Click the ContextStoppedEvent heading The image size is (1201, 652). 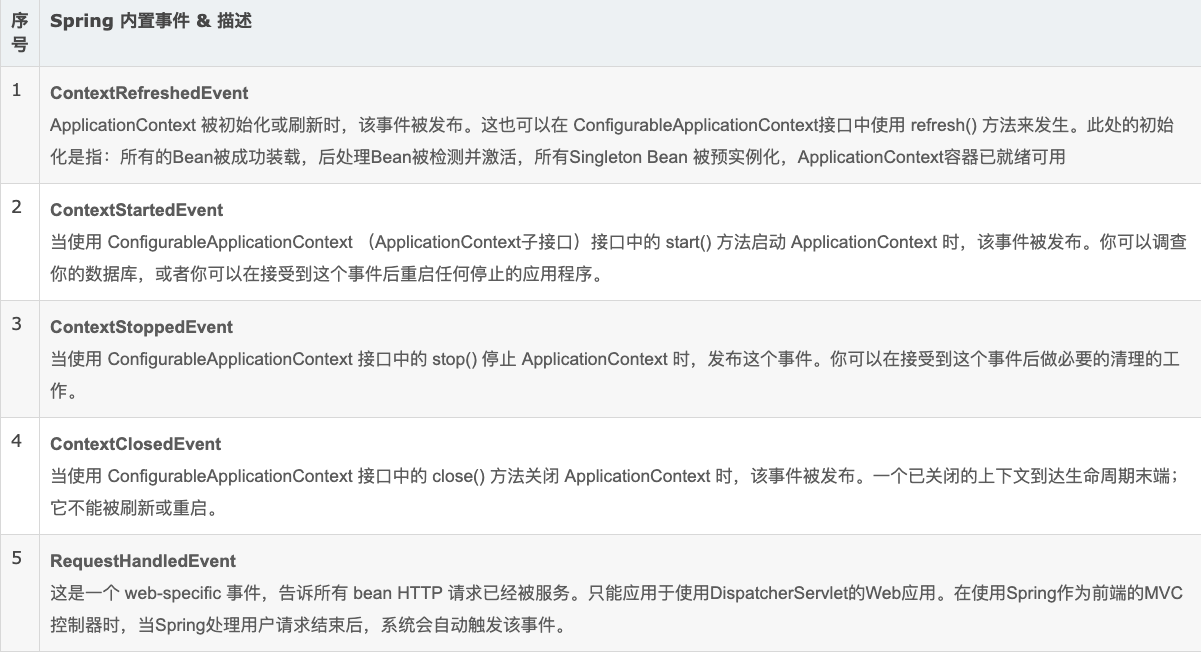point(141,327)
